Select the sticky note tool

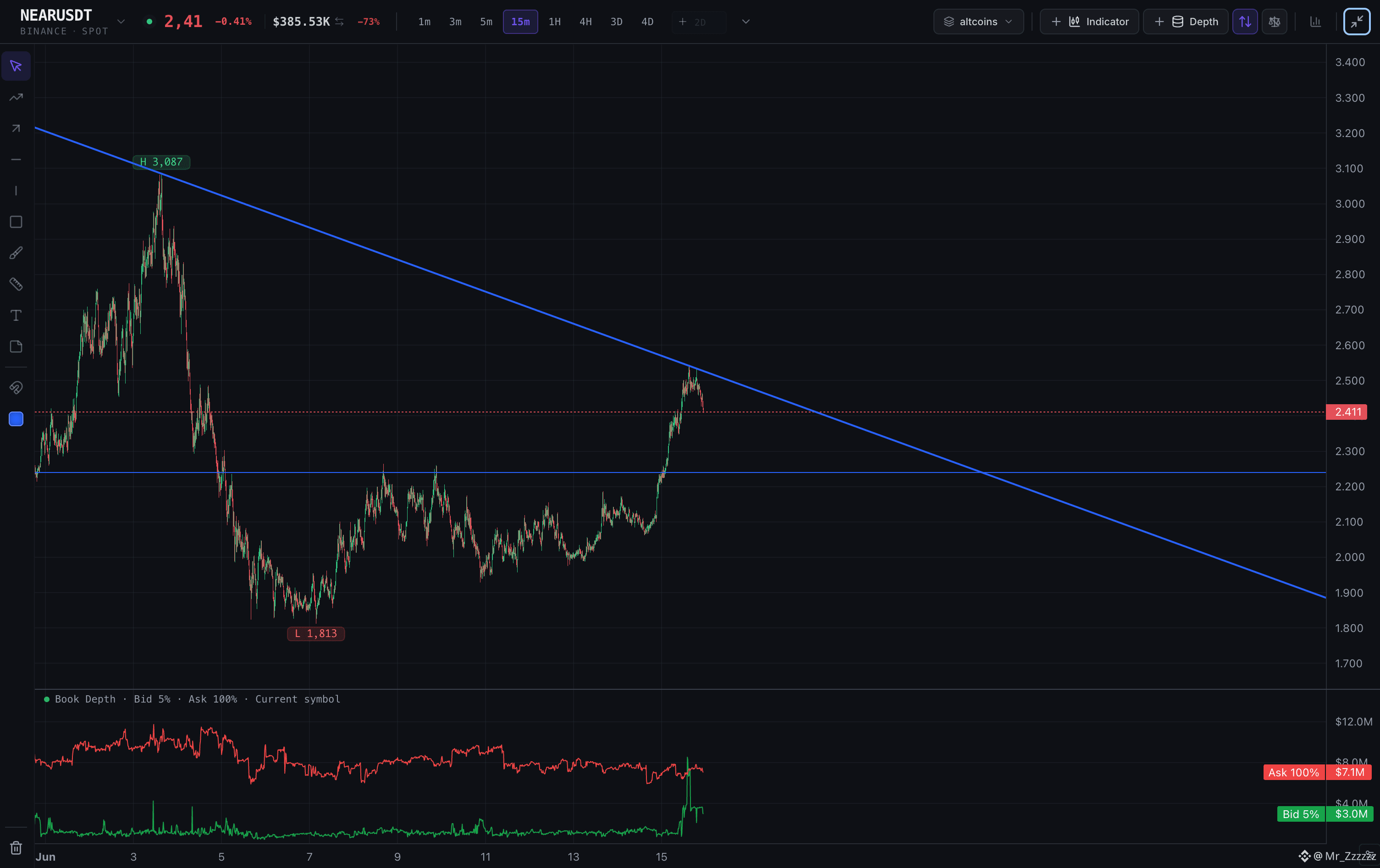point(16,346)
